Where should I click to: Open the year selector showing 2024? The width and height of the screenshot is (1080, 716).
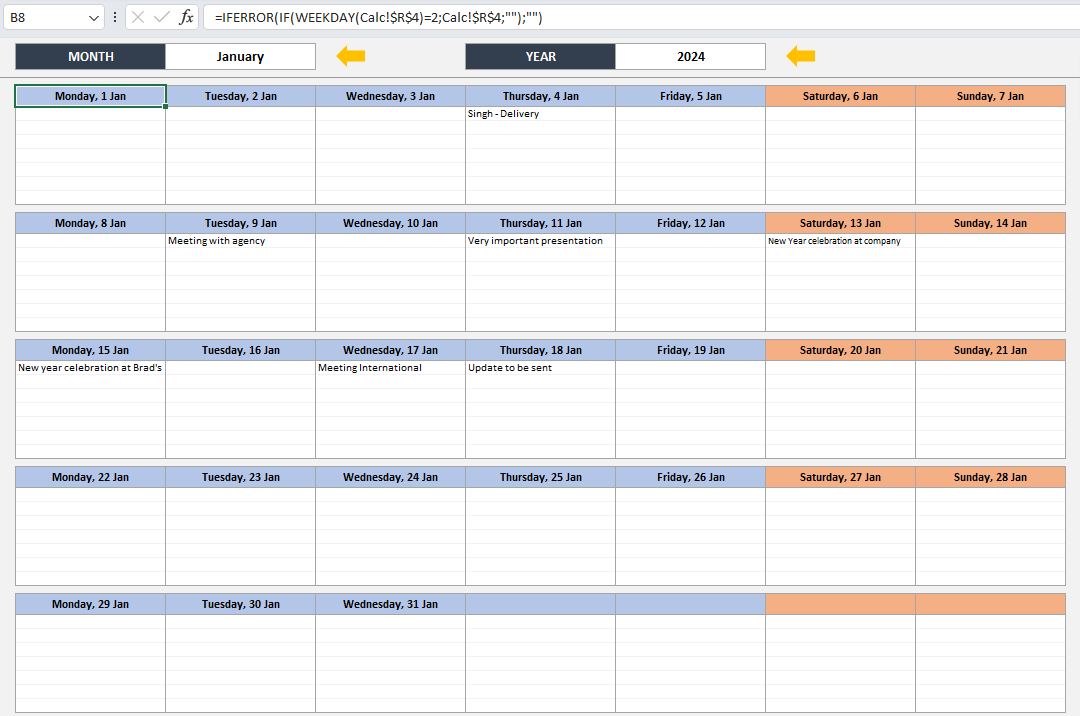pyautogui.click(x=690, y=56)
